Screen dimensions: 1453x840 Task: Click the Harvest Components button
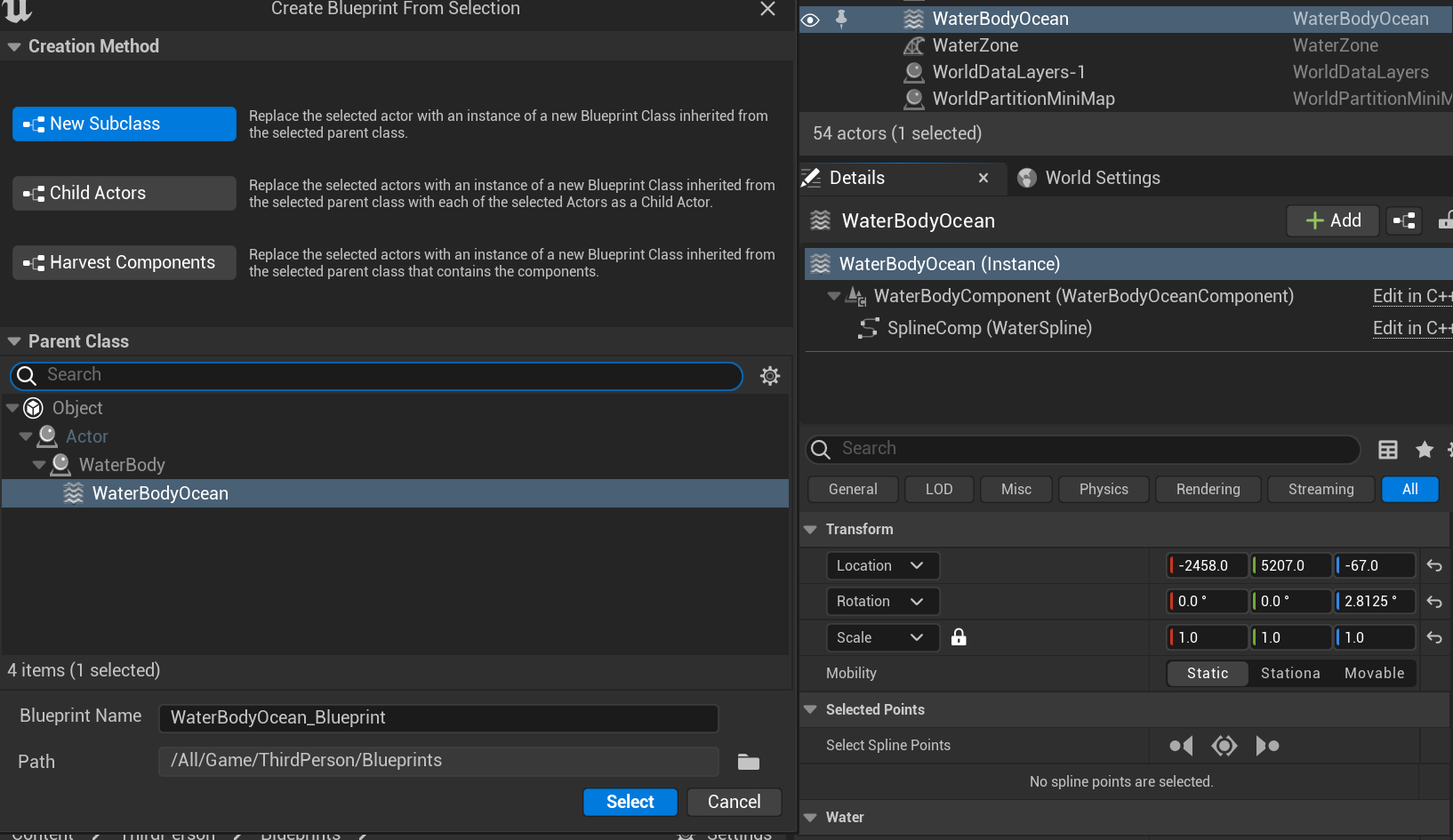tap(124, 262)
